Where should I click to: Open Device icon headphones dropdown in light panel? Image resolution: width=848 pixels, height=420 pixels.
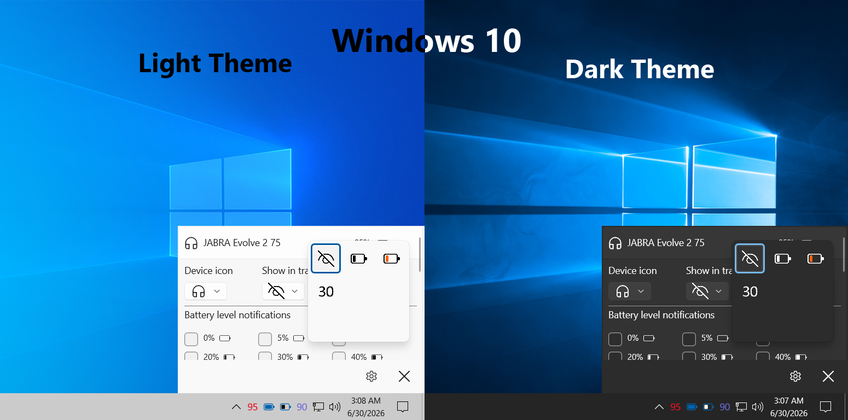(206, 291)
